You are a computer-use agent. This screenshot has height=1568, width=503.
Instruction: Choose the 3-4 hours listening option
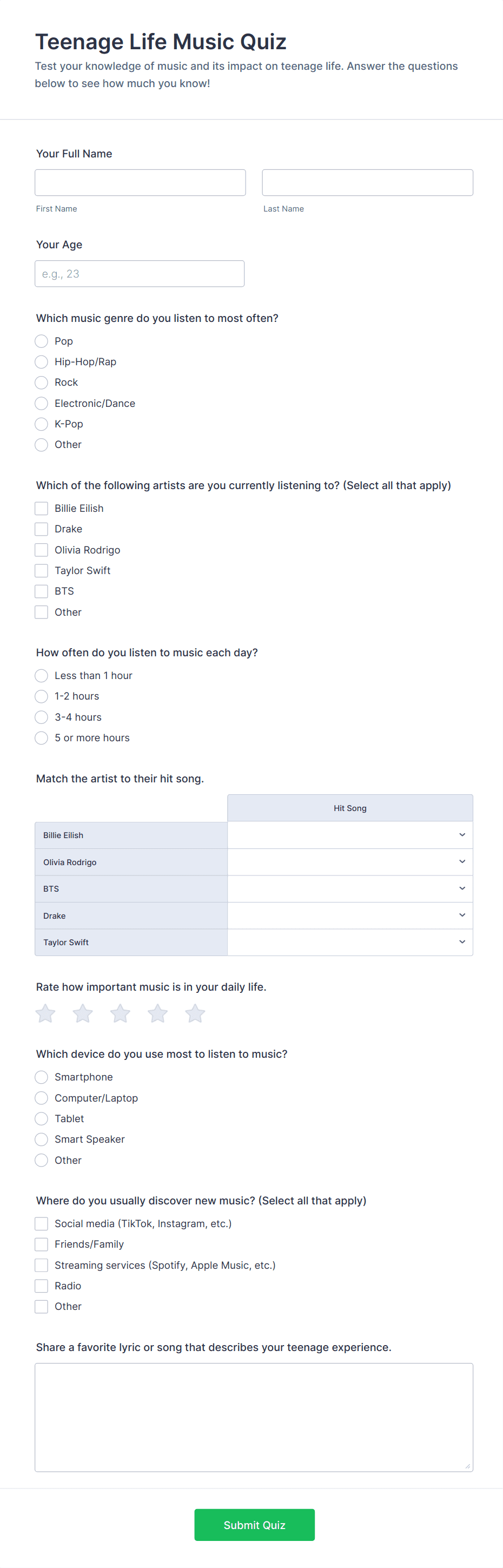(x=41, y=717)
